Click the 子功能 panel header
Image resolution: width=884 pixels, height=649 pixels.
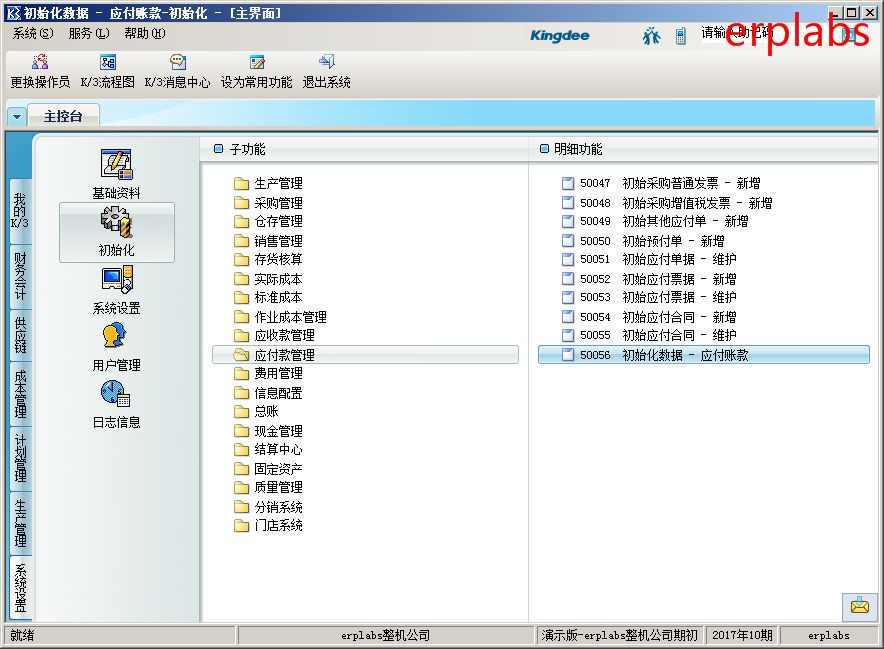click(x=364, y=149)
